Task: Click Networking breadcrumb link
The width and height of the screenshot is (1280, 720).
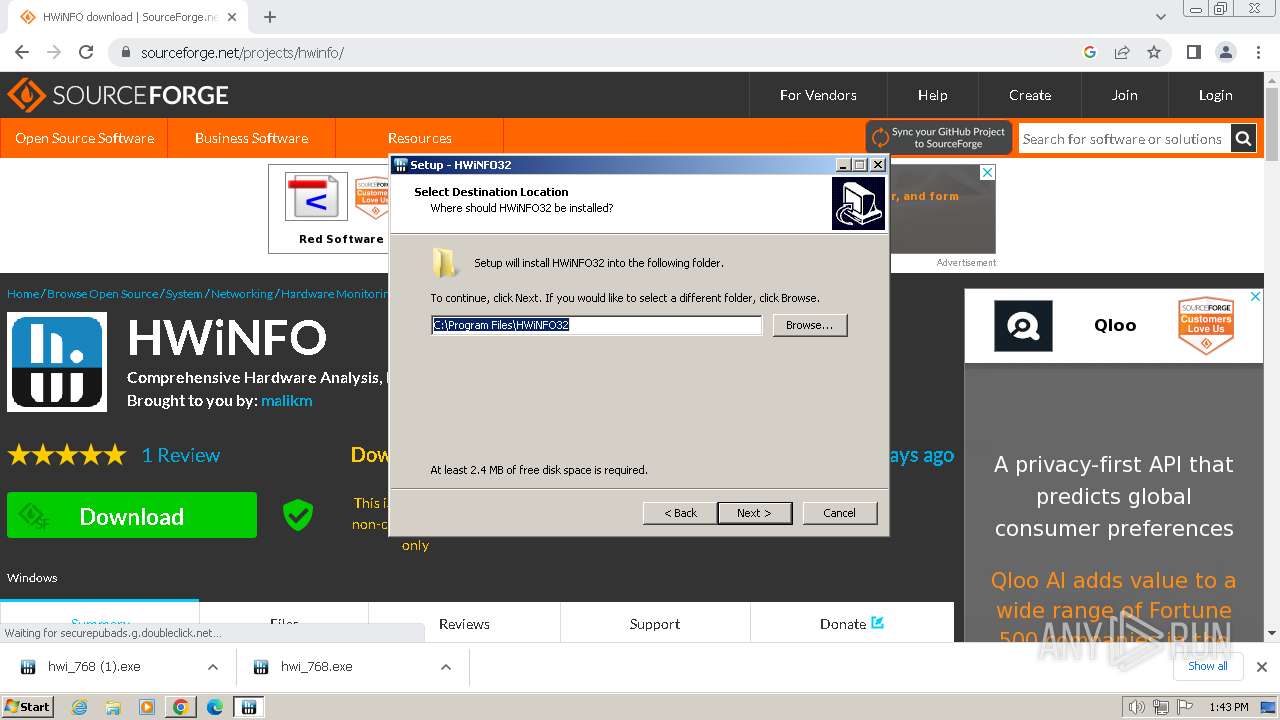Action: (242, 294)
